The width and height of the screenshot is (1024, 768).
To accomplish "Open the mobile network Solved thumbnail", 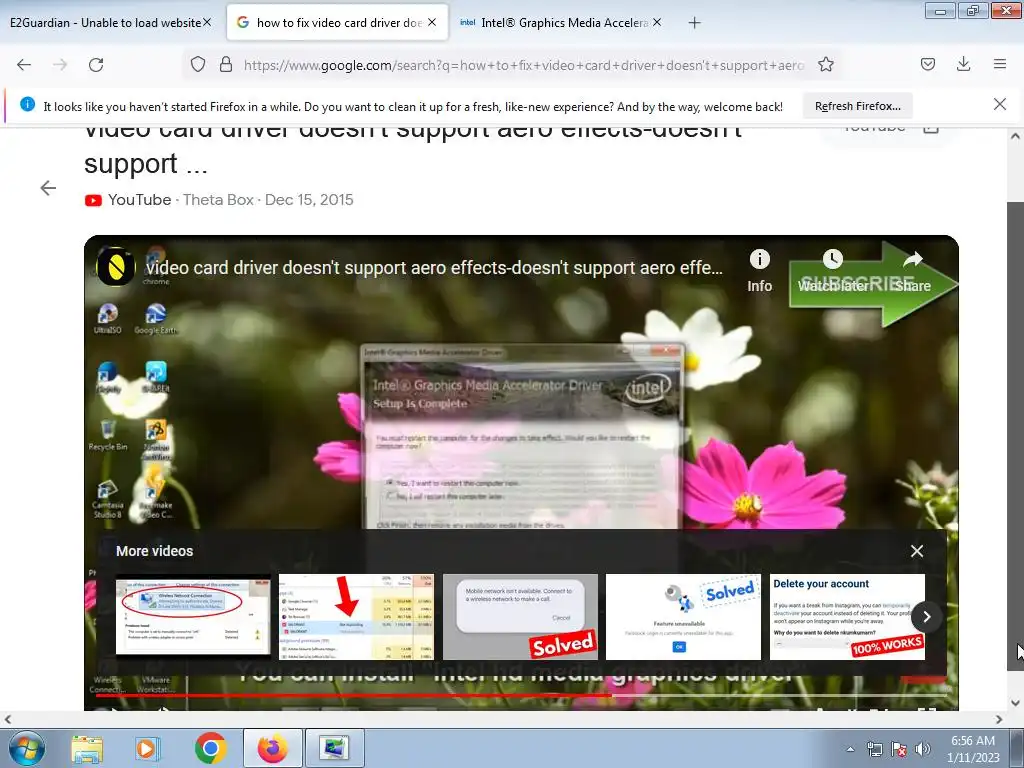I will coord(520,616).
